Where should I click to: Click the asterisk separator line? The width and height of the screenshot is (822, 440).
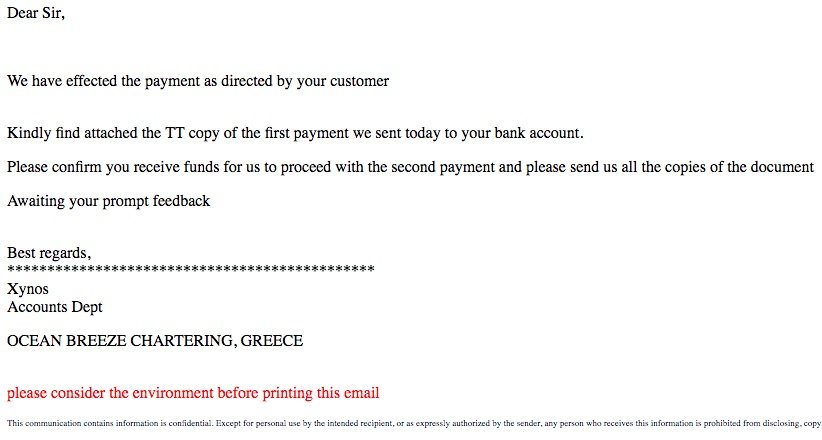(191, 270)
